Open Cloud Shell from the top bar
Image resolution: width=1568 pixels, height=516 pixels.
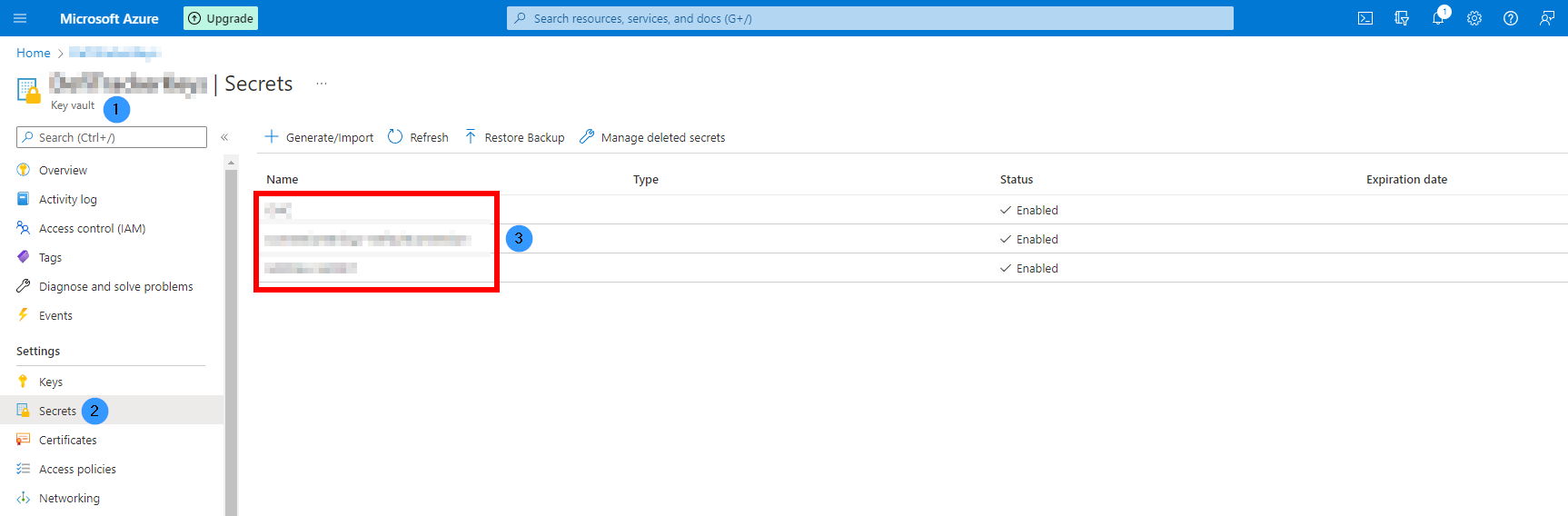tap(1365, 18)
